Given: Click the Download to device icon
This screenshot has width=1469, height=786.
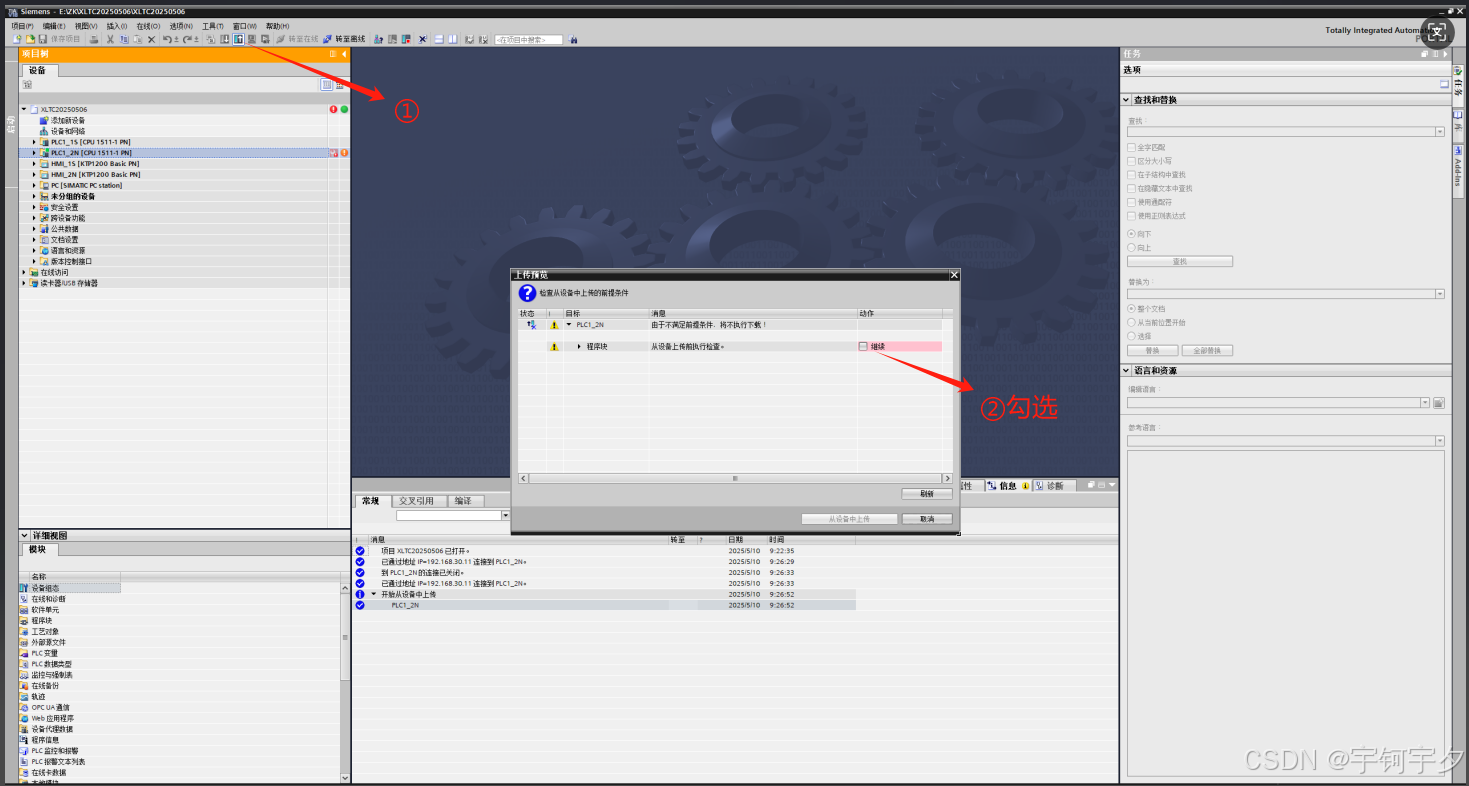Looking at the screenshot, I should tap(224, 39).
